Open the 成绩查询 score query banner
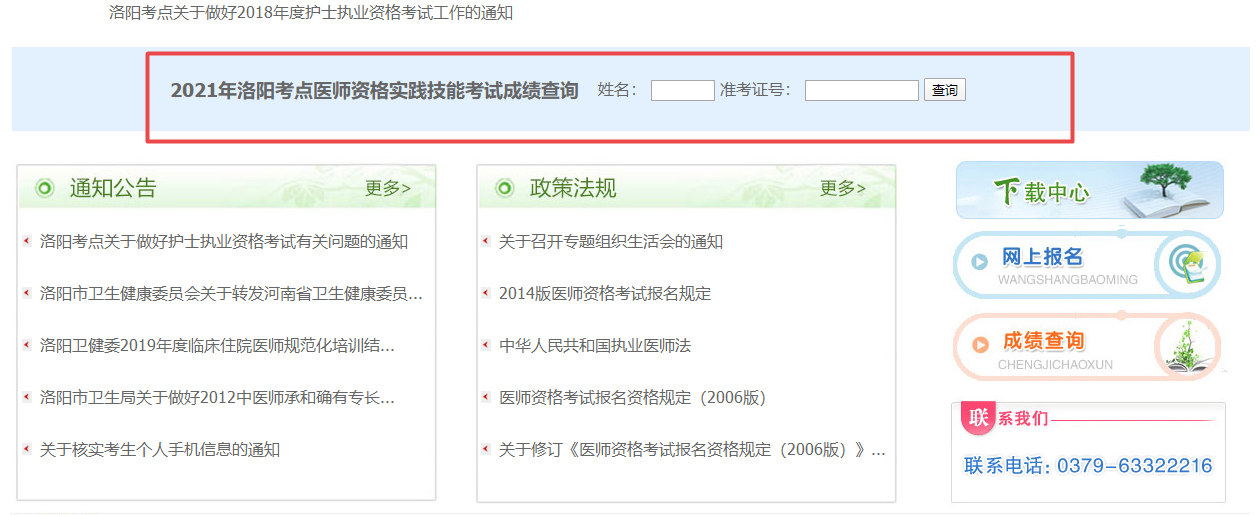1257x515 pixels. point(1087,348)
